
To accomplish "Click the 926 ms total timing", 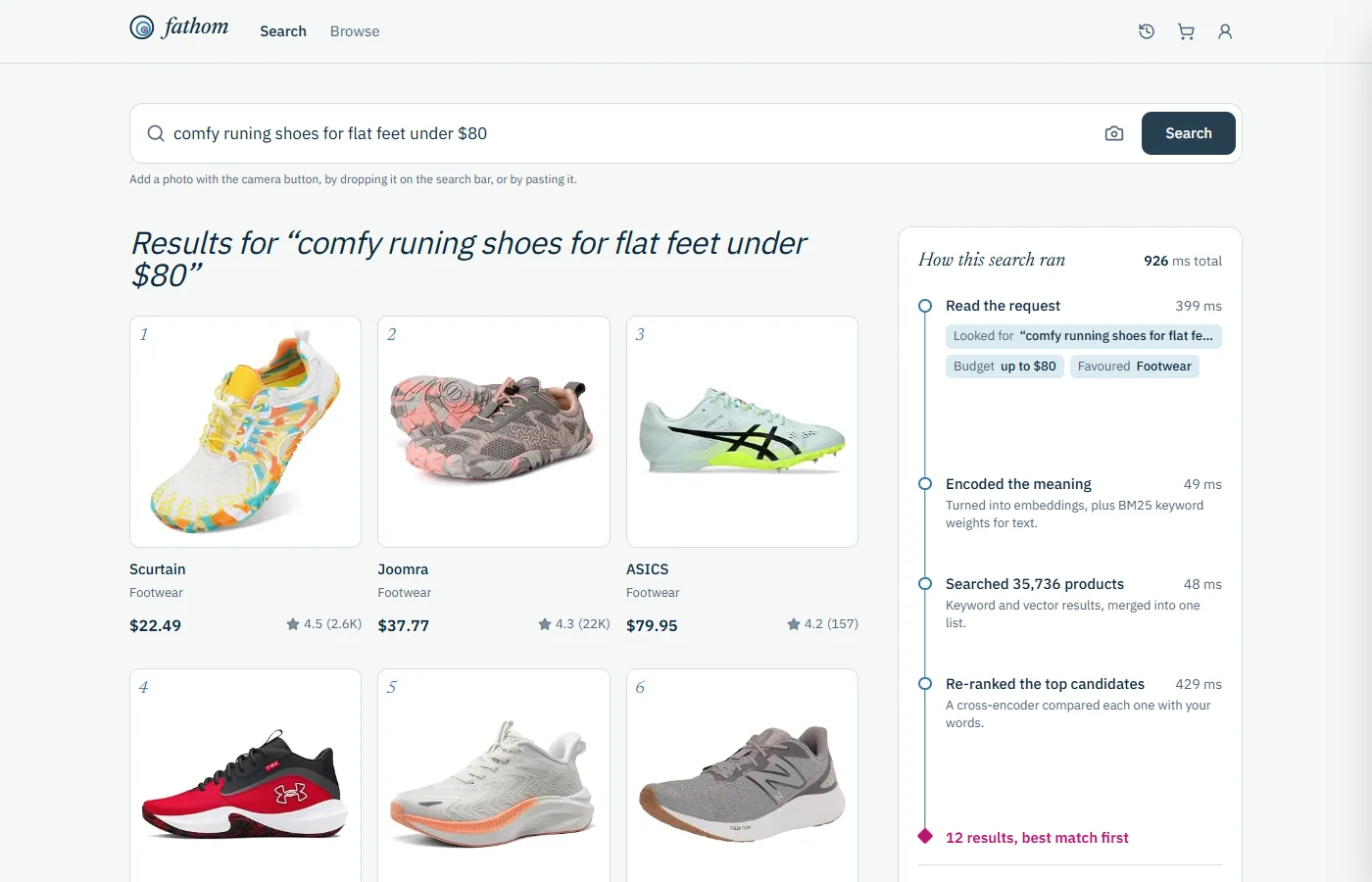I will [1183, 261].
